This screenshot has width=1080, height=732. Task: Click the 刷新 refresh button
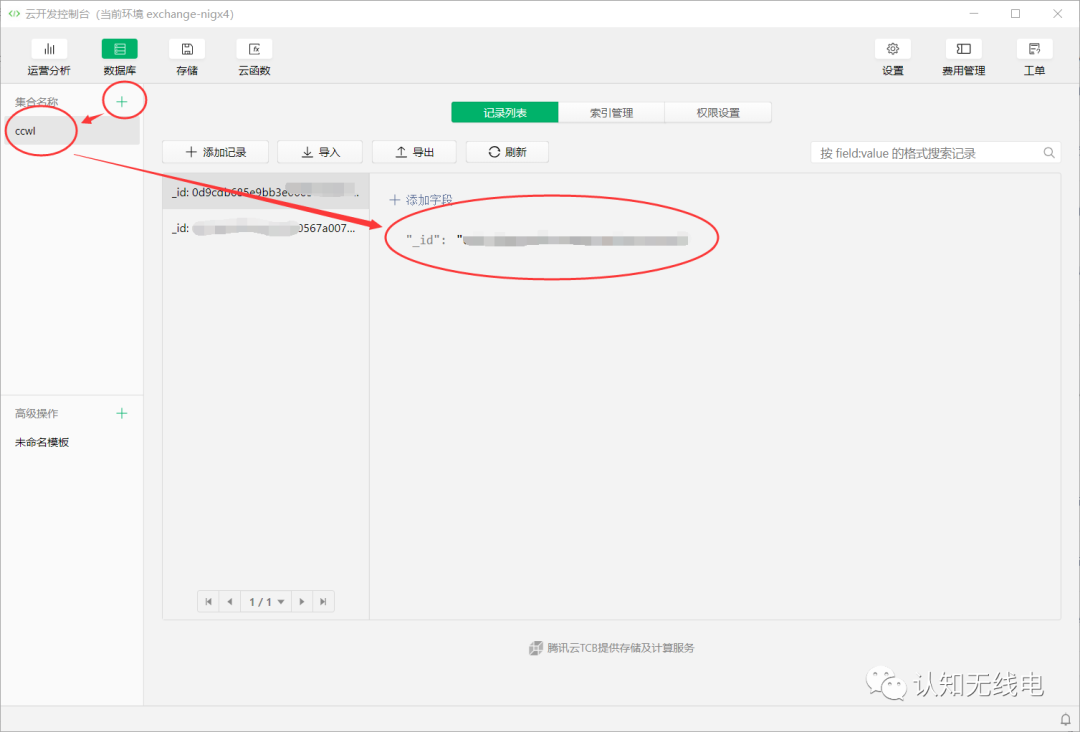click(508, 152)
